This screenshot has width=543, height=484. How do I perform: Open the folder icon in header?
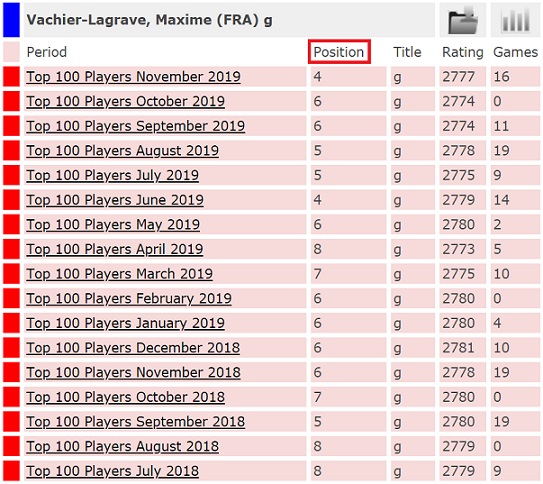tap(463, 20)
